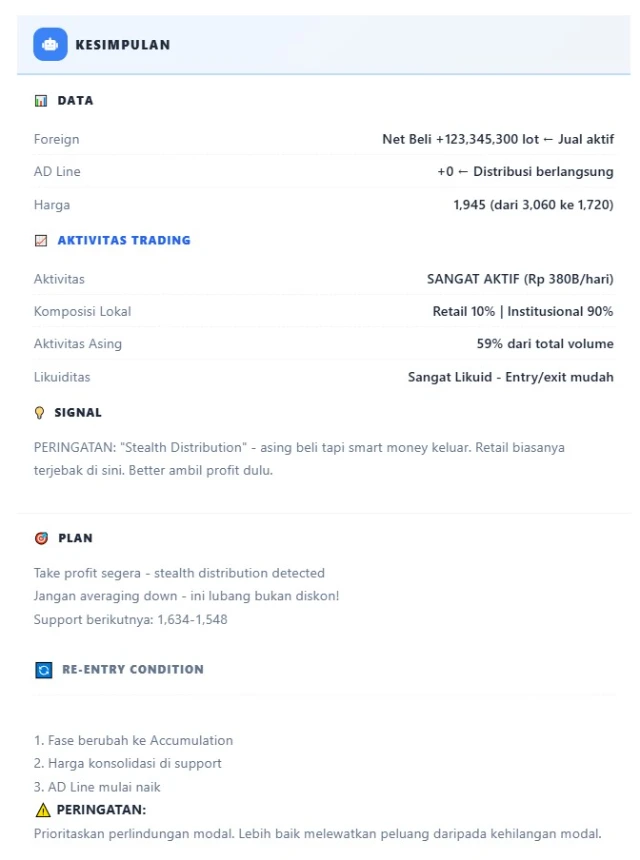Click the line chart icon beside AKTIVITAS TRADING
640x860 pixels.
tap(41, 241)
